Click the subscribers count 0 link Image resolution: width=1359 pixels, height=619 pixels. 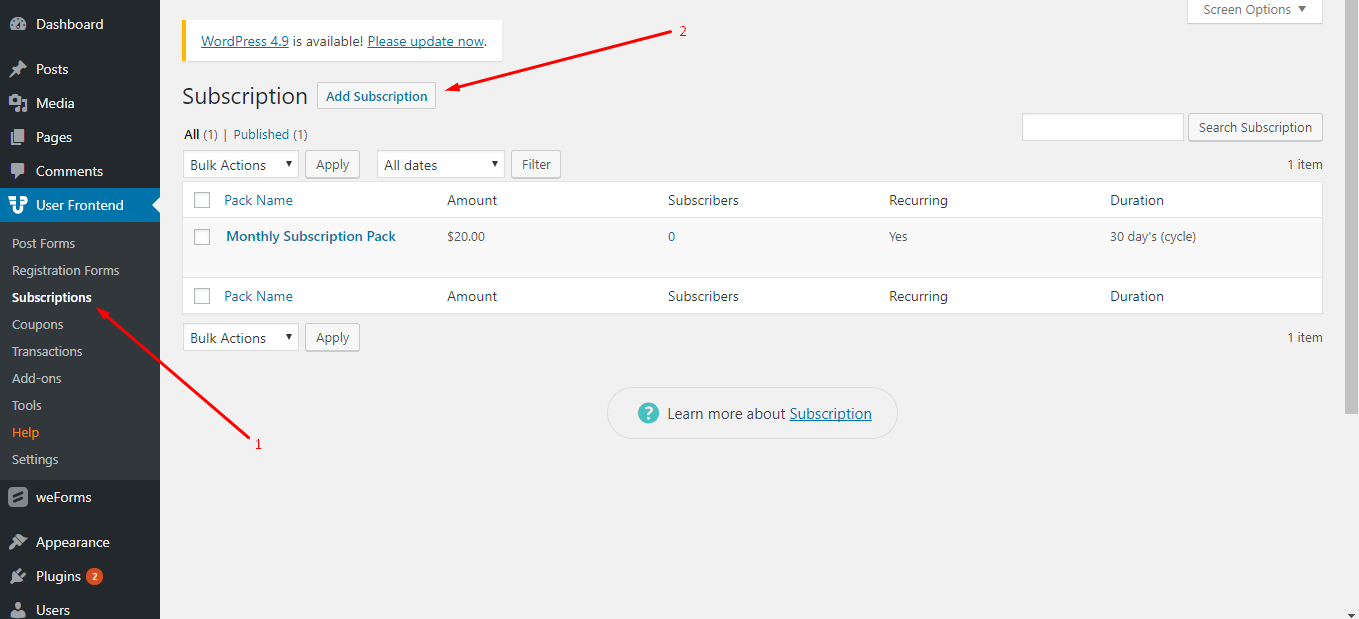672,237
